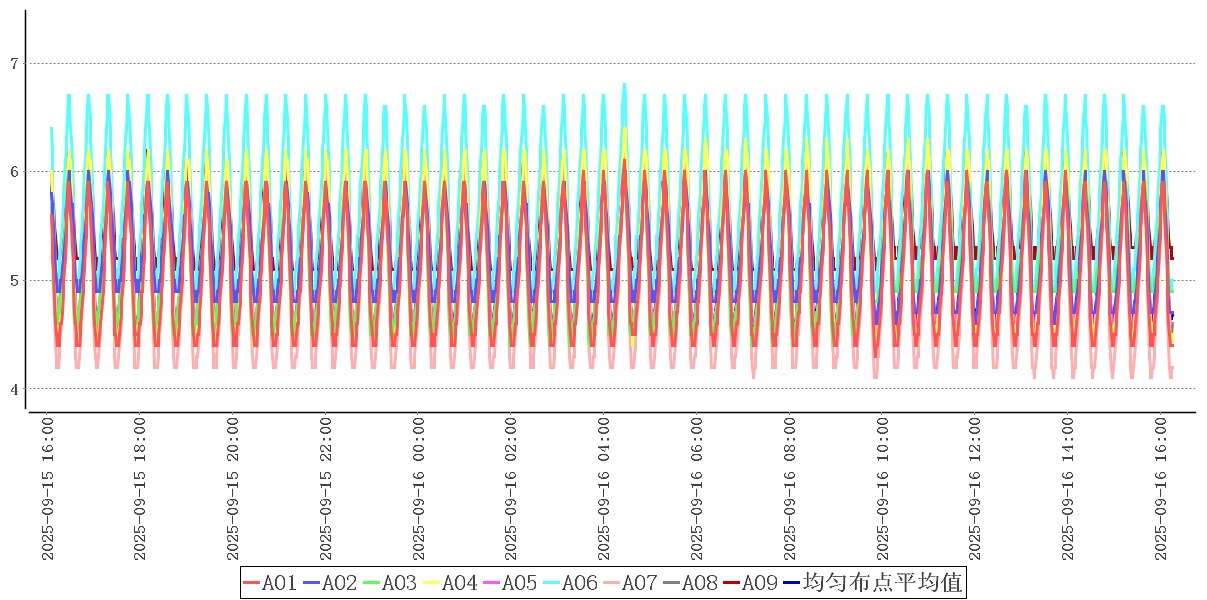This screenshot has height=600, width=1207.
Task: Click the 2025-09-16 00:00 axis label
Action: 419,489
